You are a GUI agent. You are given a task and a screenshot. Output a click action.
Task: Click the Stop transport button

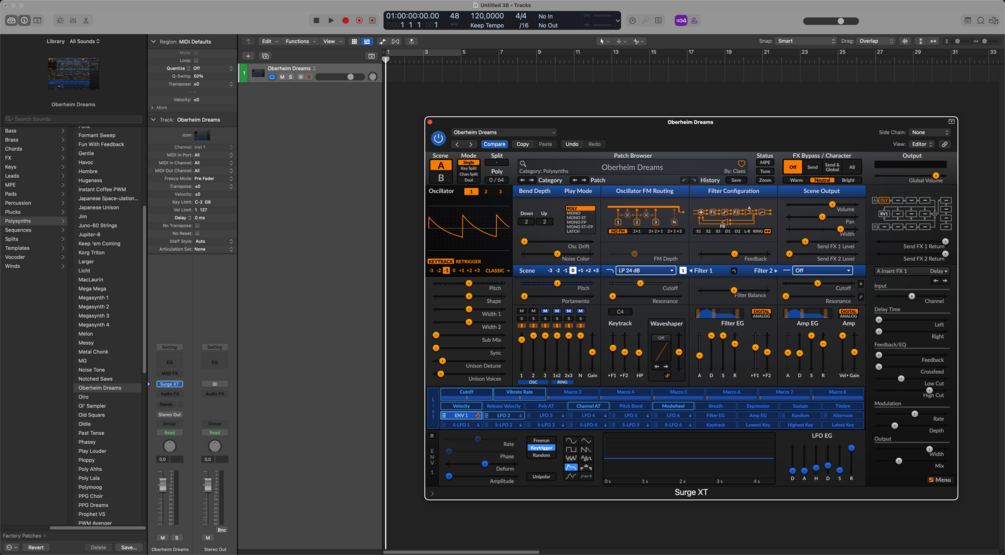(316, 21)
